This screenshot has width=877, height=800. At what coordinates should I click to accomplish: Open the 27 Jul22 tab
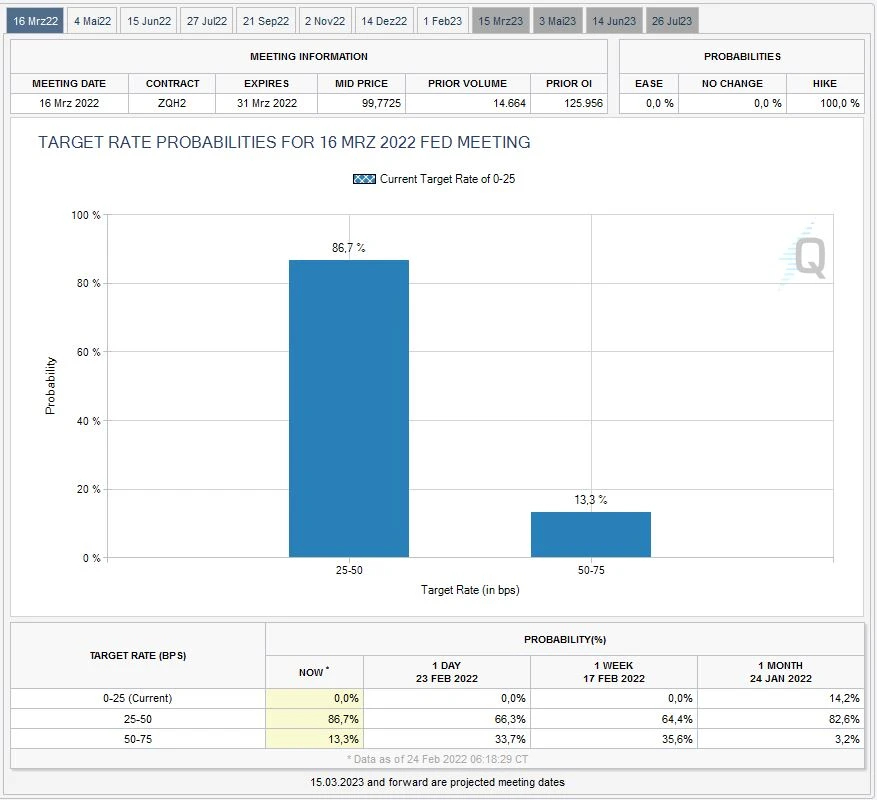207,20
